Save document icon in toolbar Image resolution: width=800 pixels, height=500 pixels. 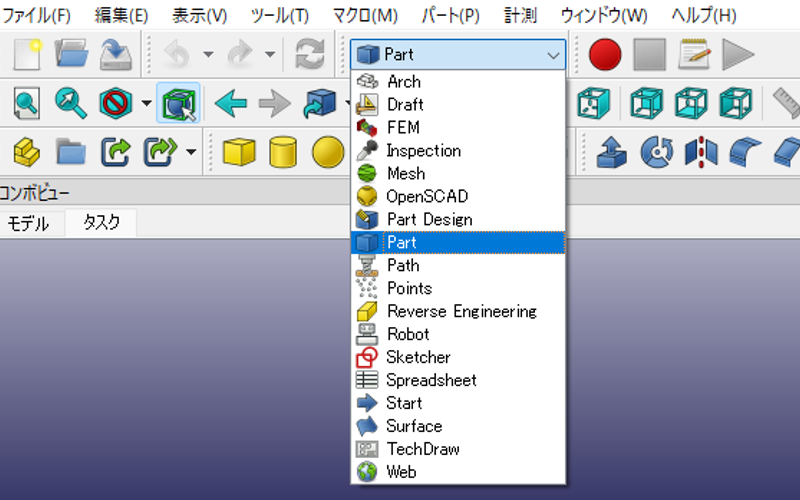click(x=116, y=54)
